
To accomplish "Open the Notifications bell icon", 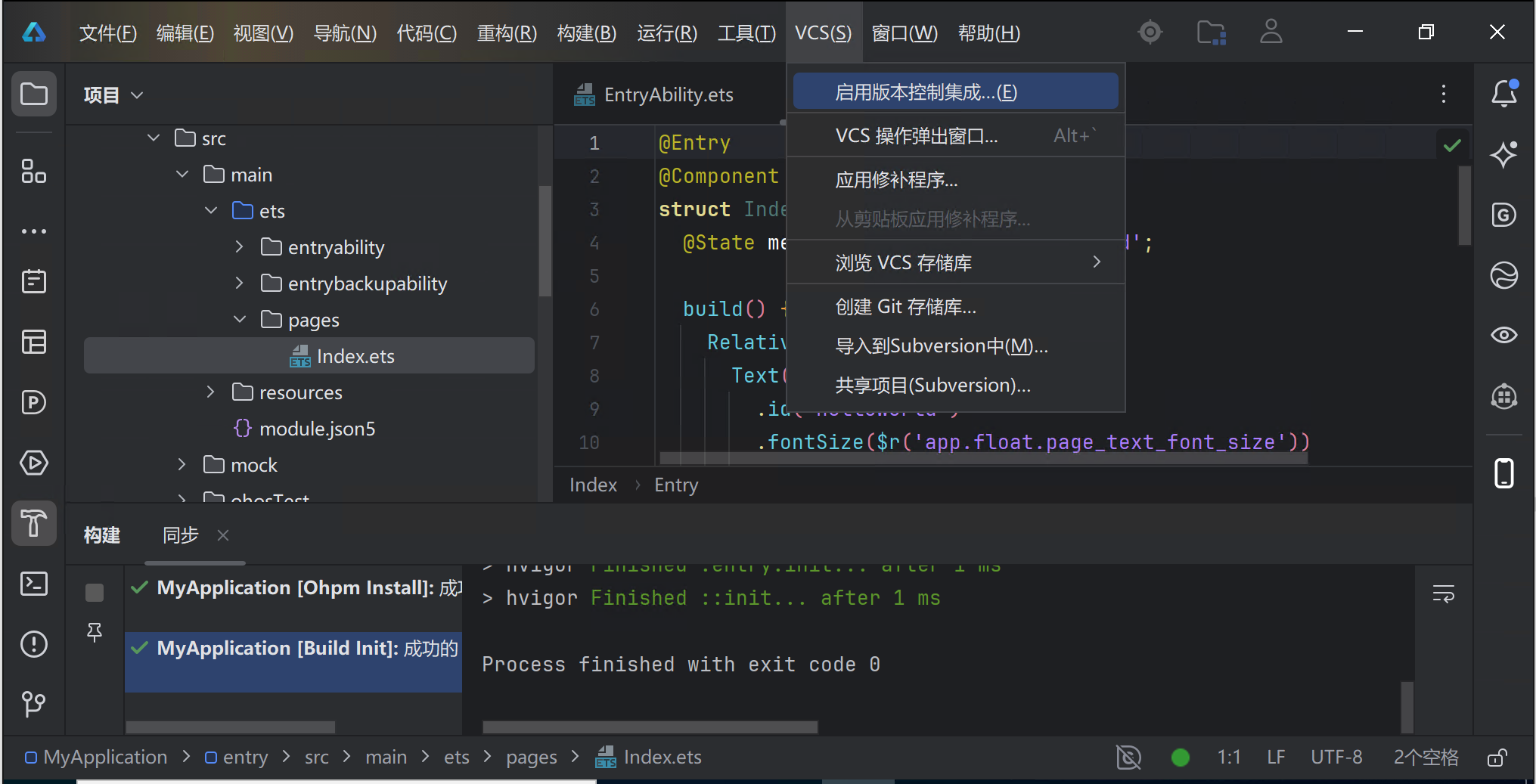I will pyautogui.click(x=1504, y=94).
